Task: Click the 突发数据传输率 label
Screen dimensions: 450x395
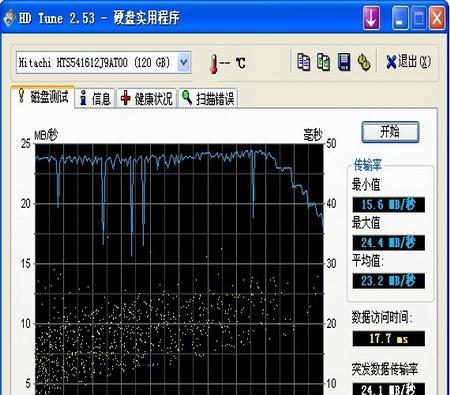Action: [x=385, y=369]
